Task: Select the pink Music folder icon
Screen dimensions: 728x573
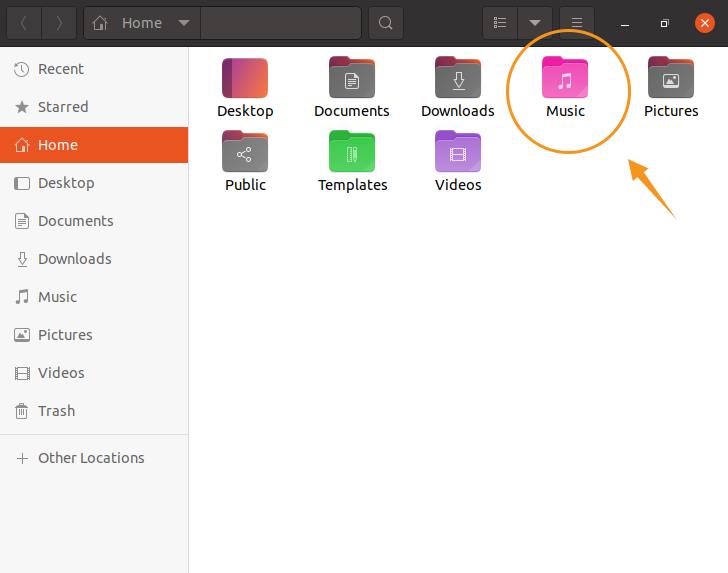Action: point(565,78)
